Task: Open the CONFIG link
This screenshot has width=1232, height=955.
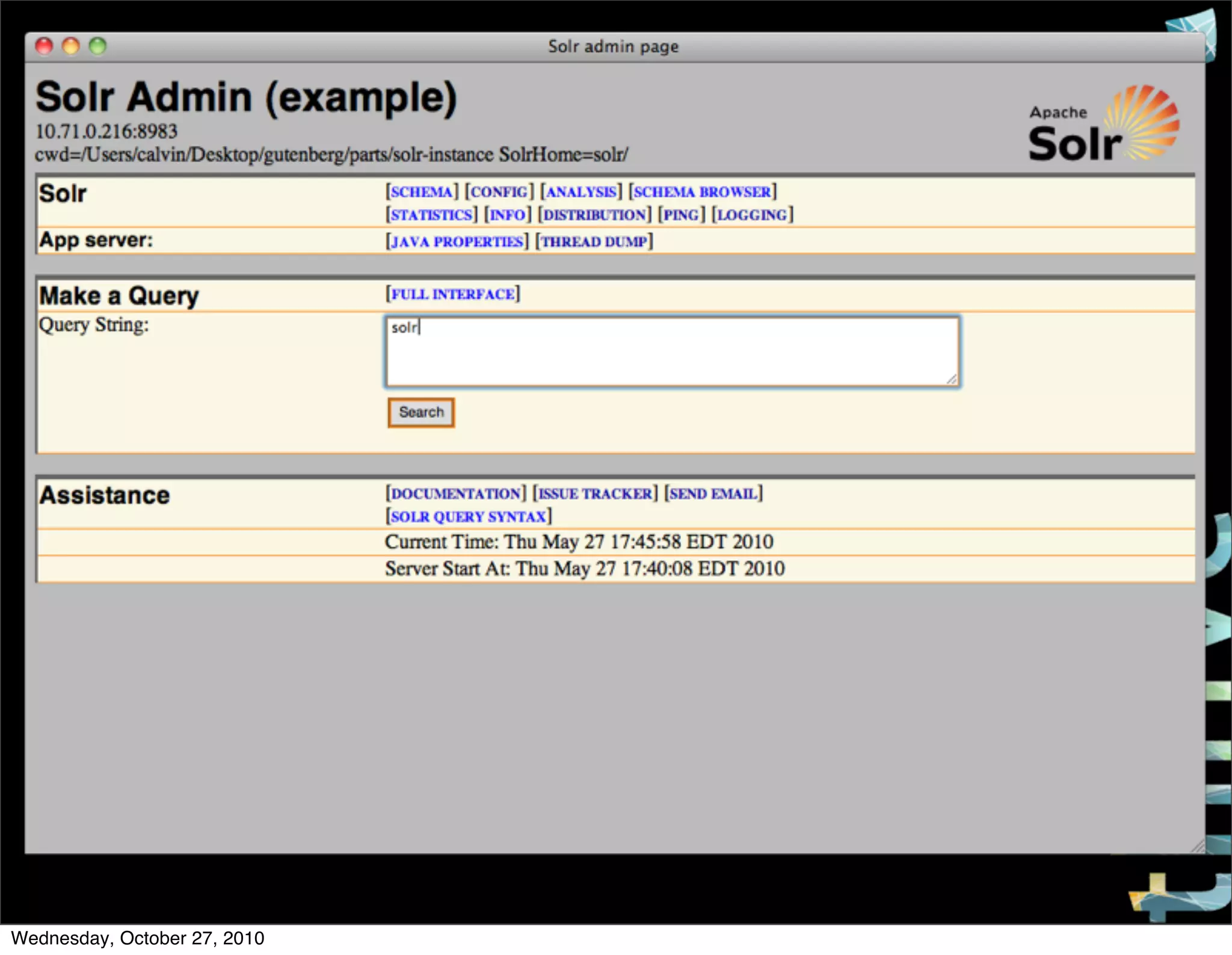Action: click(499, 192)
